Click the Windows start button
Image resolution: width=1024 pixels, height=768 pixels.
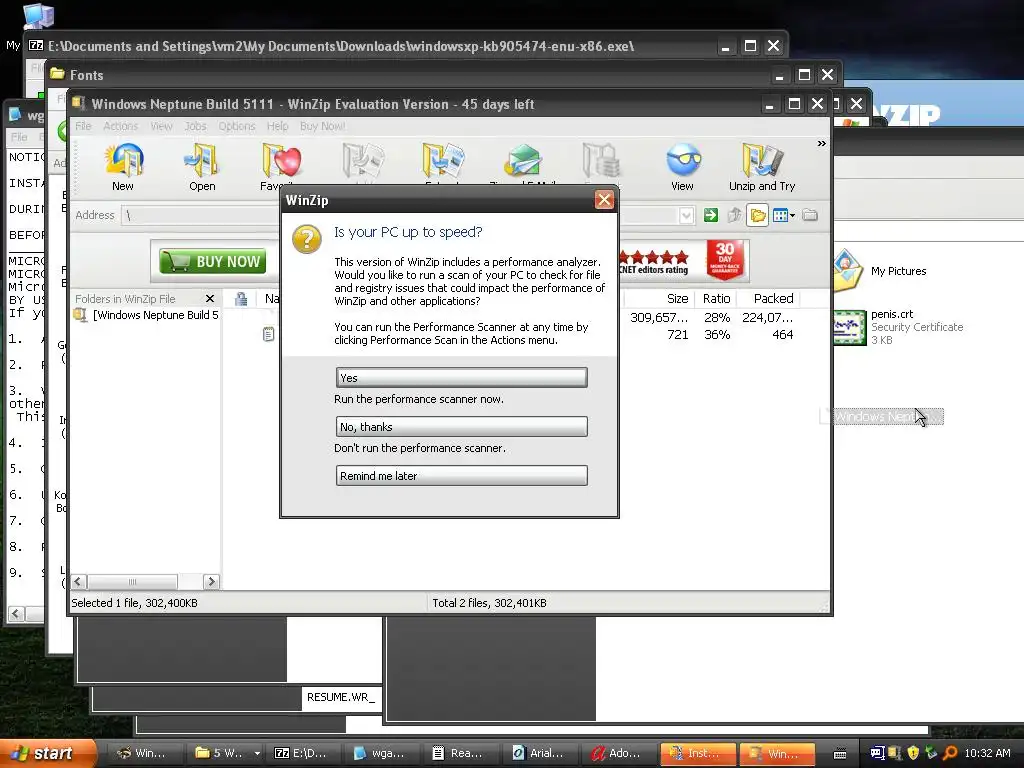click(x=47, y=753)
